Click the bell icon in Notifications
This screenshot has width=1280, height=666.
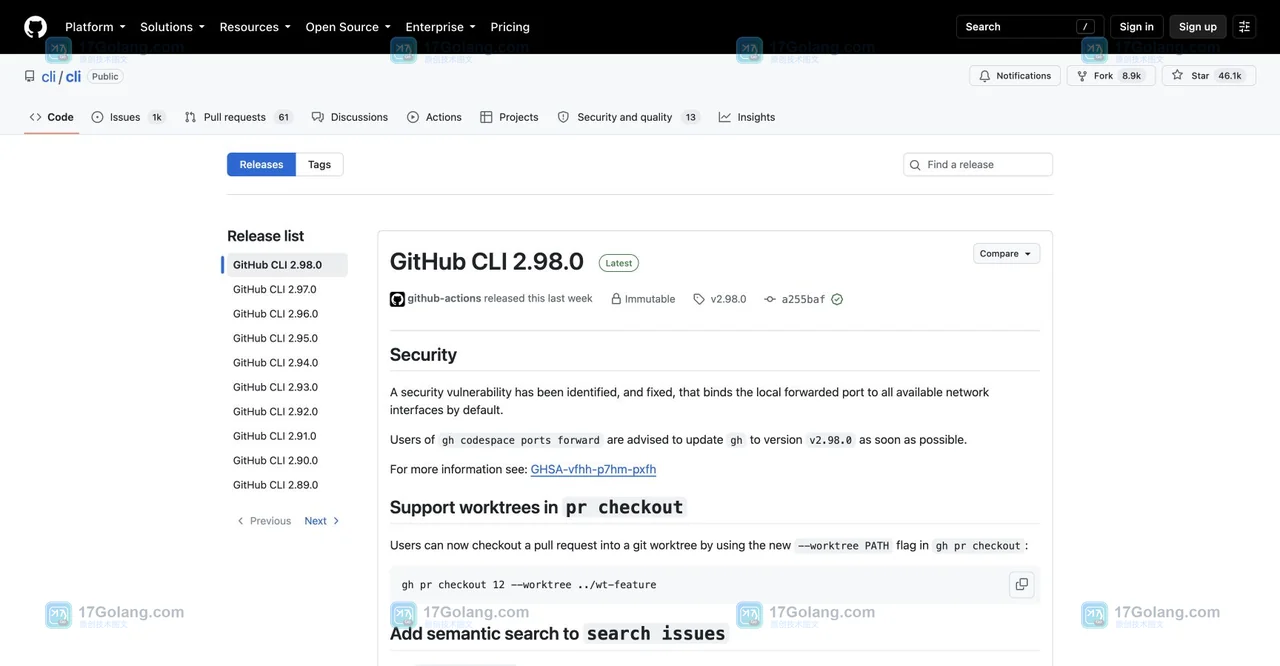point(985,76)
